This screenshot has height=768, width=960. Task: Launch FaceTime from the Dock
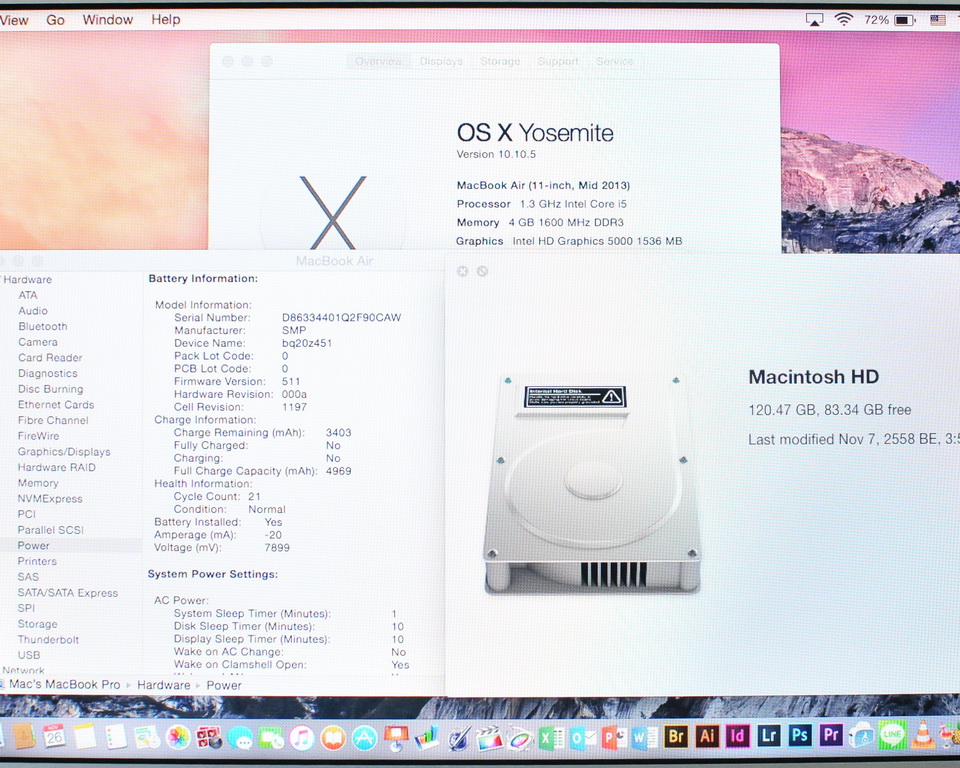coord(271,737)
